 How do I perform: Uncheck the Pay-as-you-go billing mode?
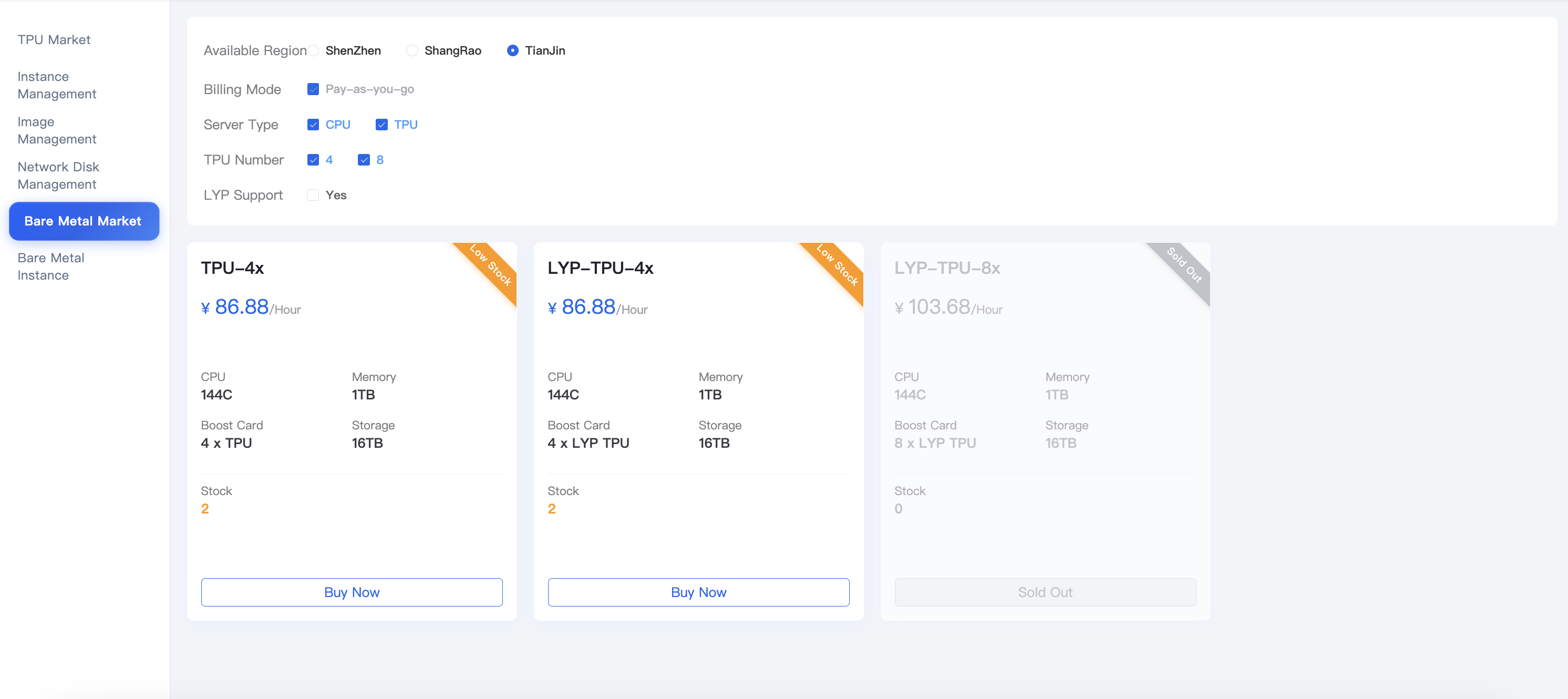[313, 89]
